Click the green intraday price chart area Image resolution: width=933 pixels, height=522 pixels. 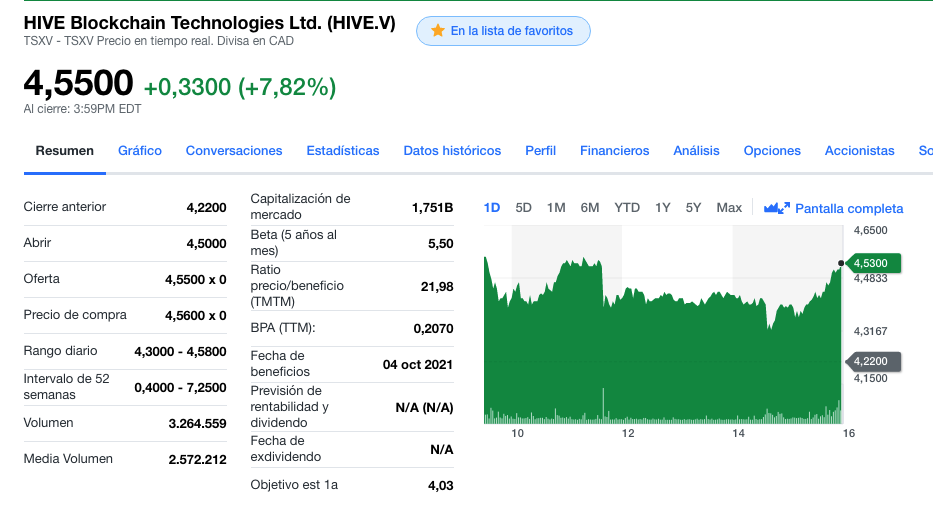pos(663,345)
